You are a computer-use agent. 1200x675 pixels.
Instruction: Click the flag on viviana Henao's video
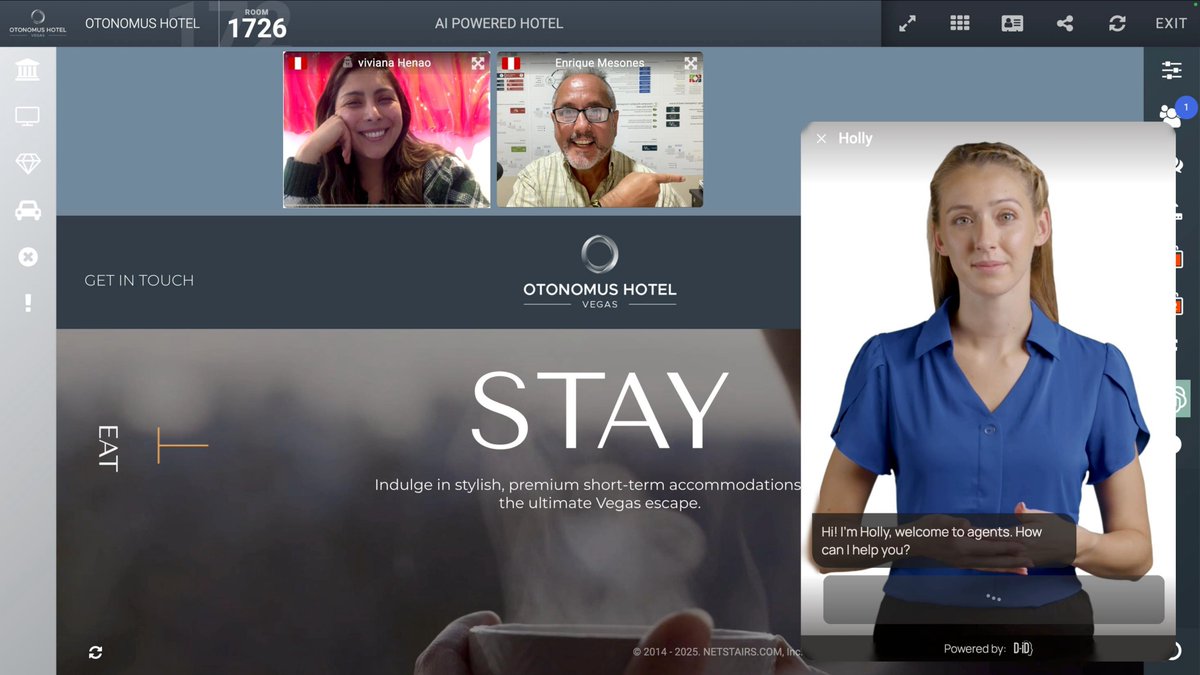tap(296, 63)
